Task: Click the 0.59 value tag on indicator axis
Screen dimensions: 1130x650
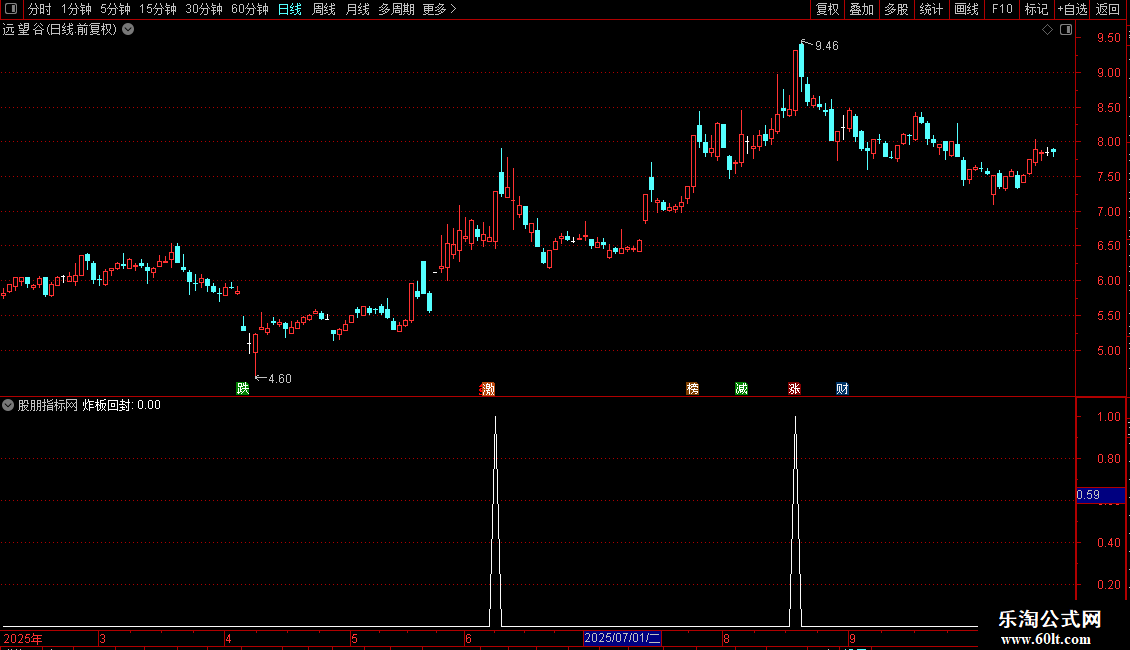Action: coord(1100,495)
